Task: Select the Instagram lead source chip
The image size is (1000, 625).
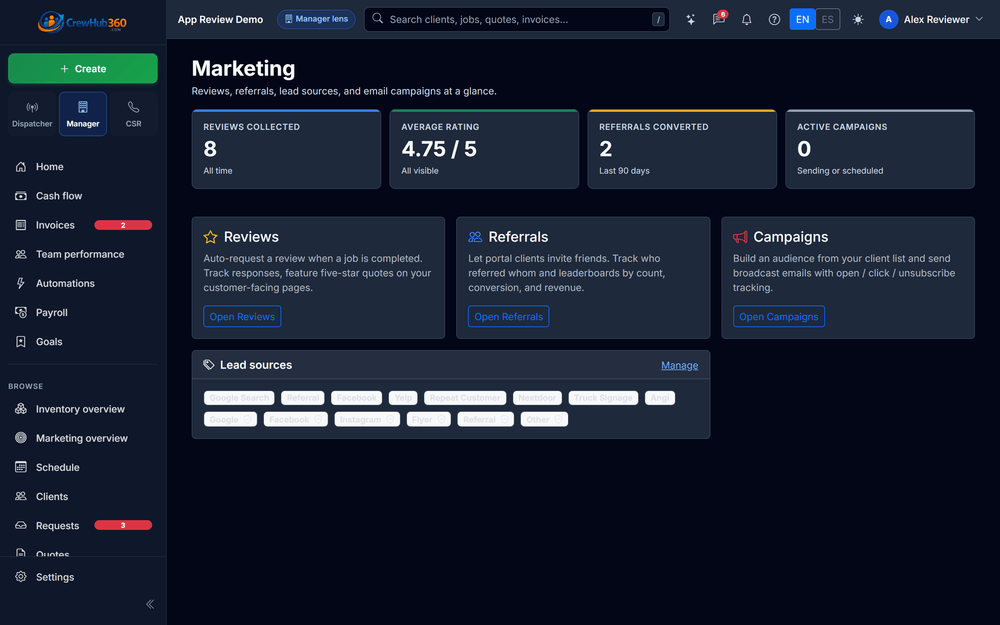Action: tap(367, 420)
